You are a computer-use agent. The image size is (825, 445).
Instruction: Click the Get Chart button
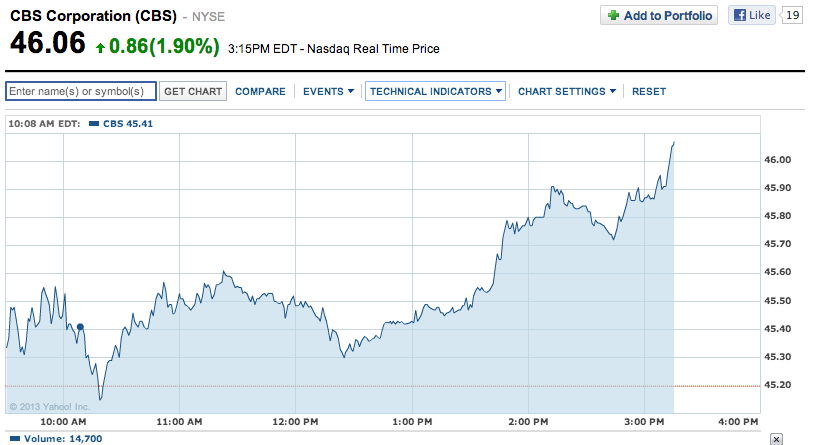click(193, 91)
